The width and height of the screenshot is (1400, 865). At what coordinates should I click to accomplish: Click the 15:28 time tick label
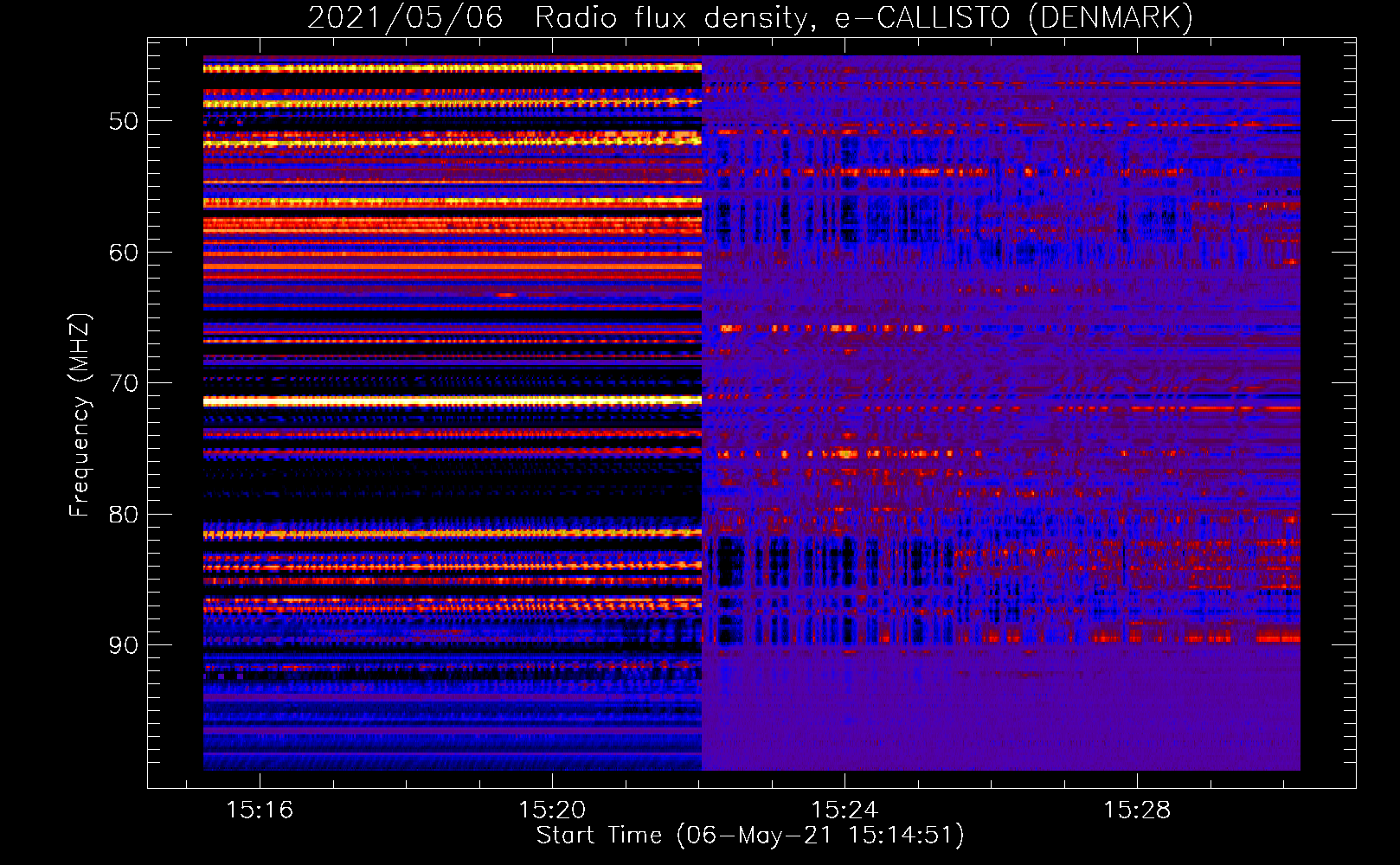pos(1137,811)
